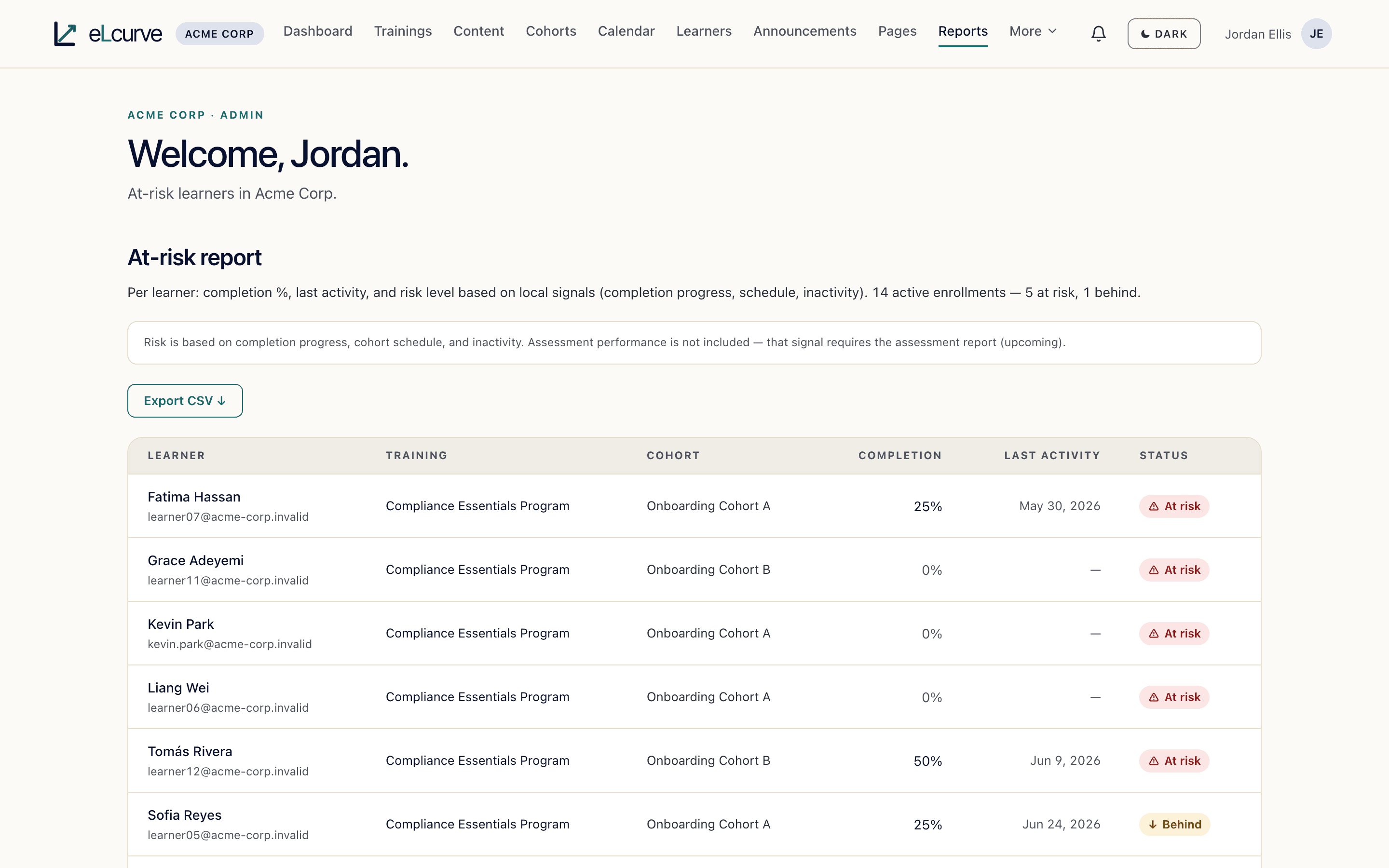Click Behind badge for Sofia Reyes
Viewport: 1389px width, 868px height.
[x=1175, y=825]
